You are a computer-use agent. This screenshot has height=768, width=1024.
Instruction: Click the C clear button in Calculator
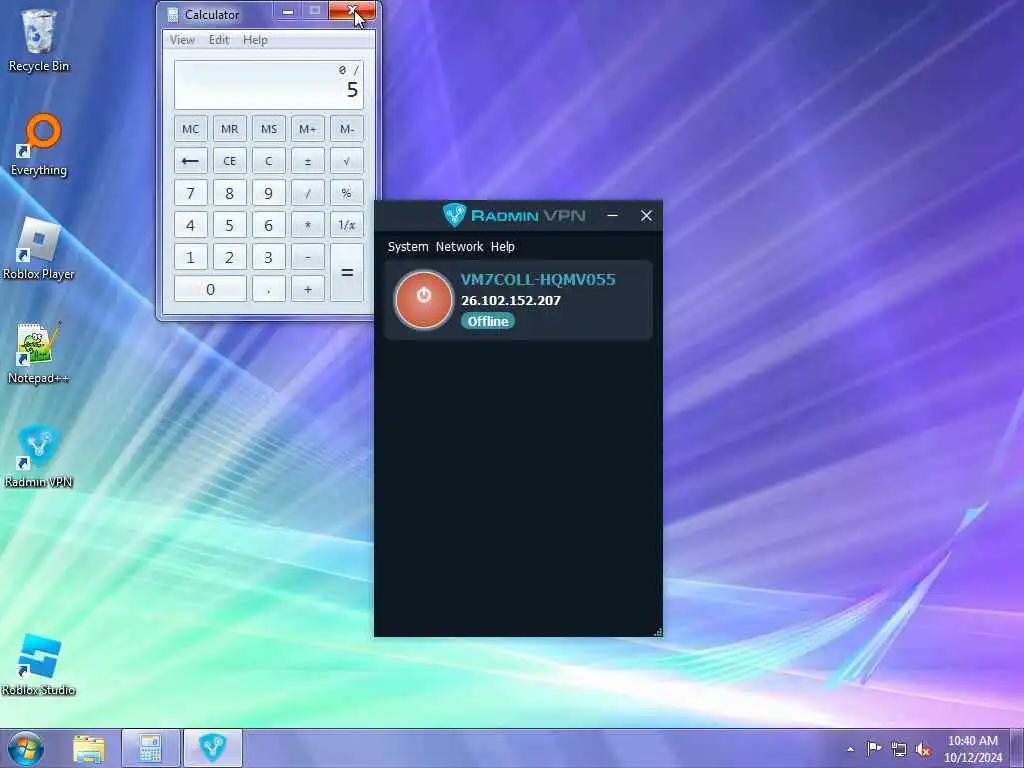pos(268,161)
